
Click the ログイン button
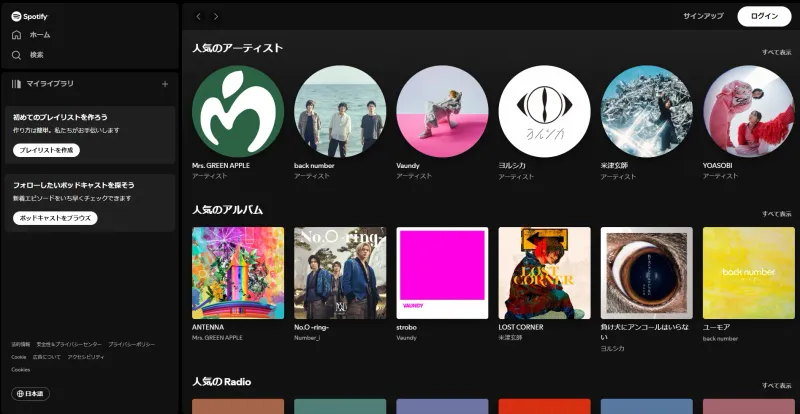click(764, 16)
